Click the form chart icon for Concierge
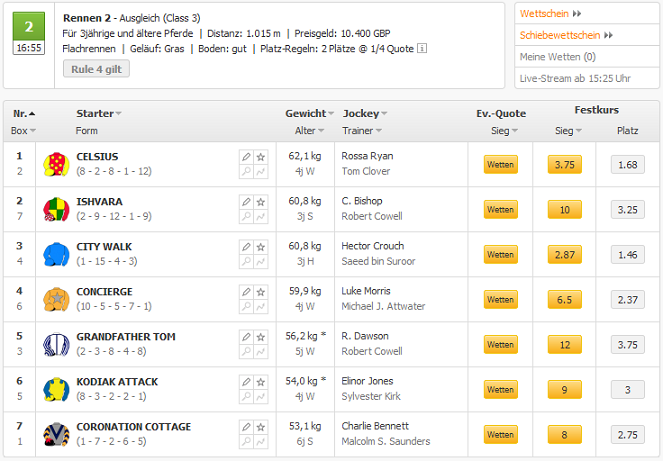Viewport: 663px width, 461px height. (261, 307)
